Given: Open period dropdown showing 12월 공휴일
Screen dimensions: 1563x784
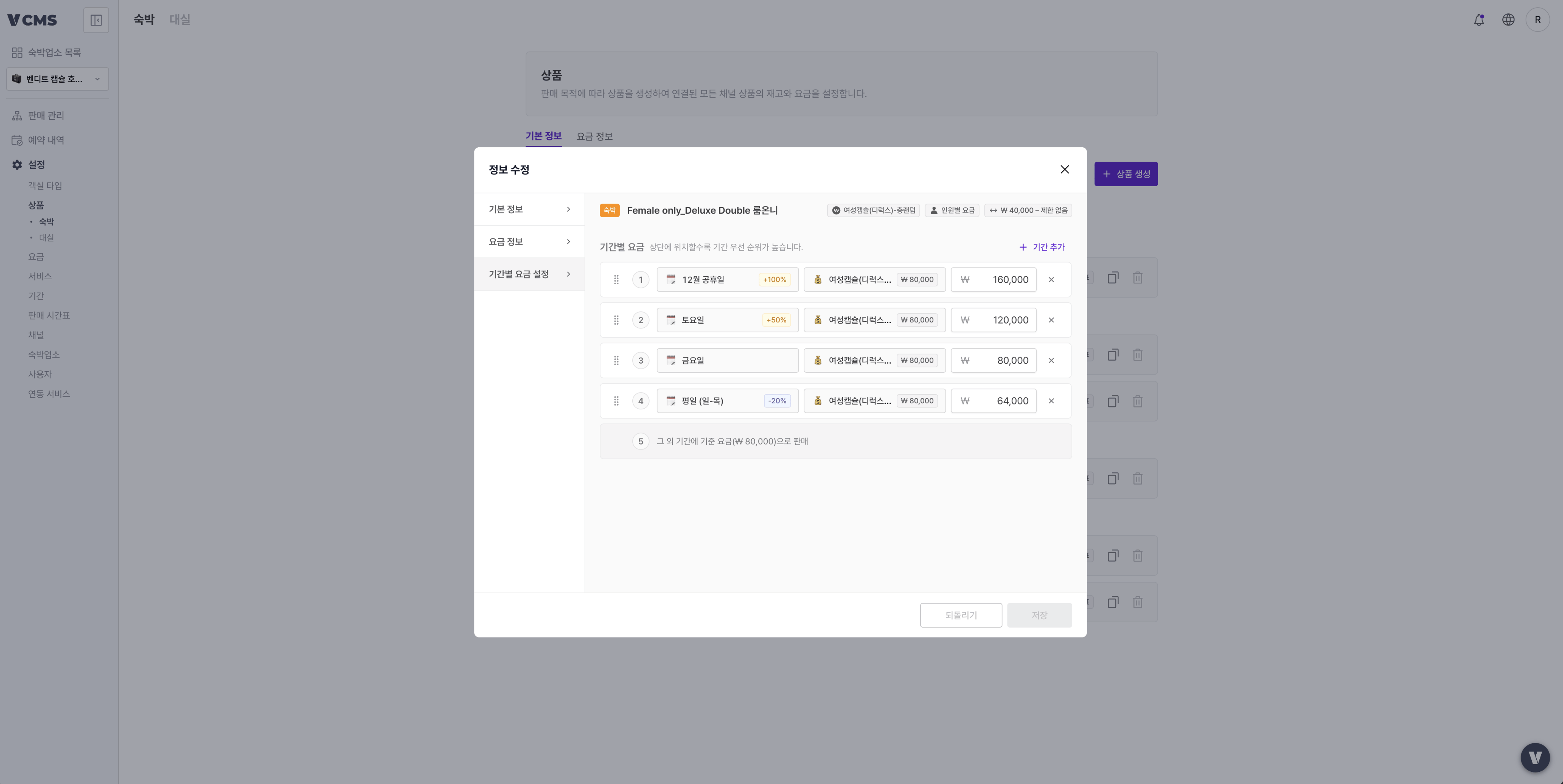Looking at the screenshot, I should point(727,280).
